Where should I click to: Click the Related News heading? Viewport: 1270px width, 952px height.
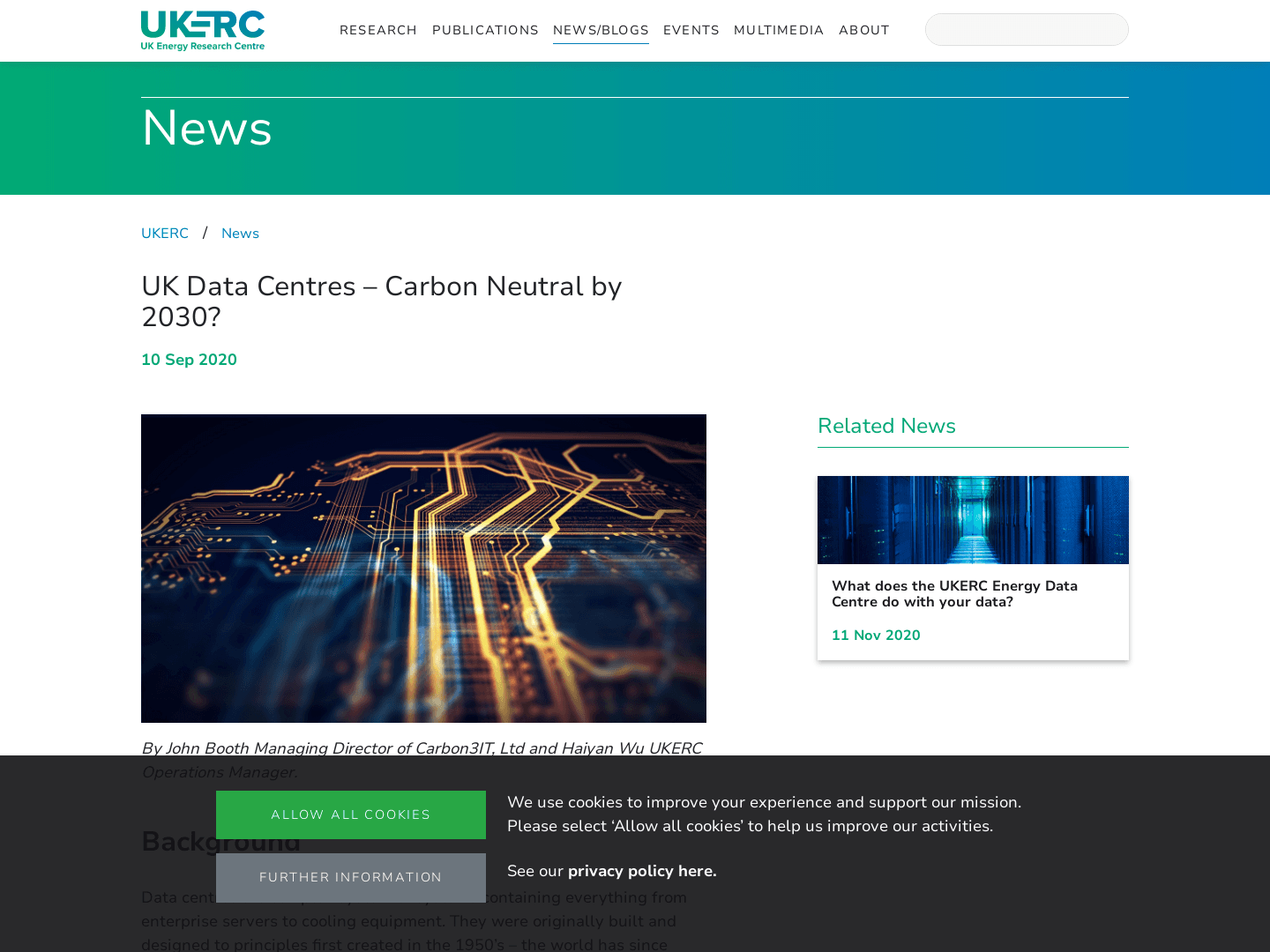[886, 426]
